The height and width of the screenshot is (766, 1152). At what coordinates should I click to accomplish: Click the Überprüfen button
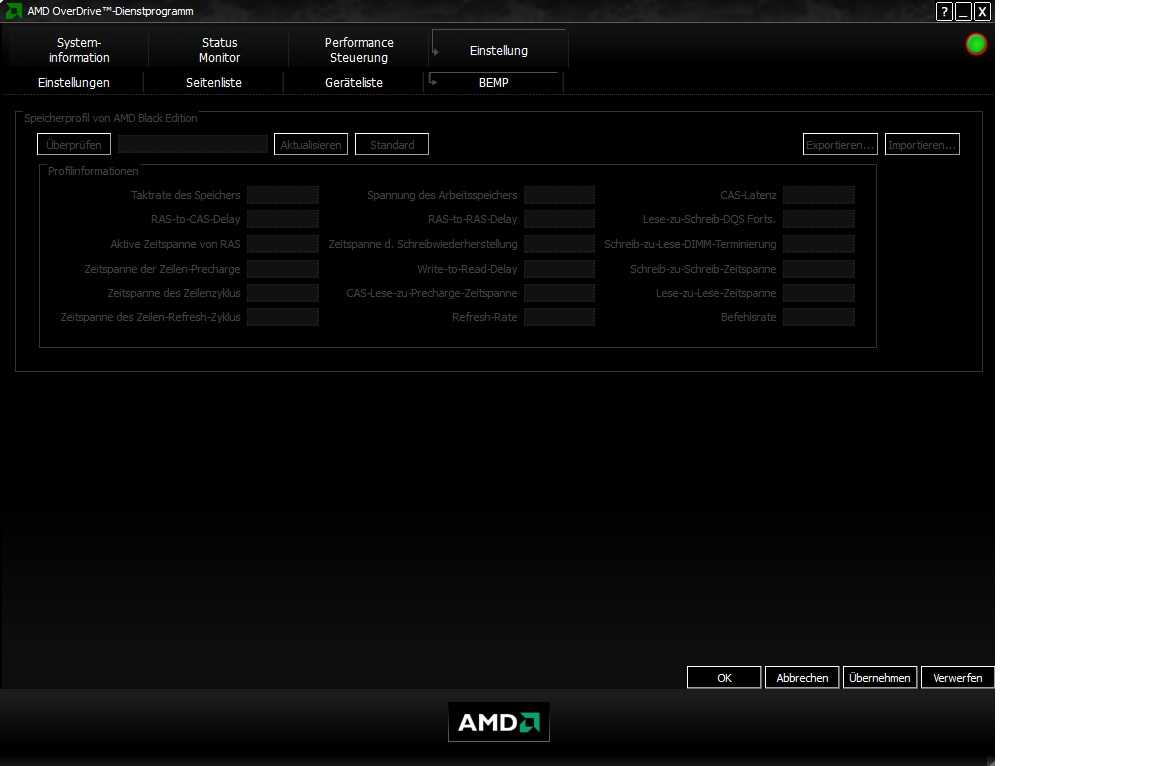(x=74, y=145)
